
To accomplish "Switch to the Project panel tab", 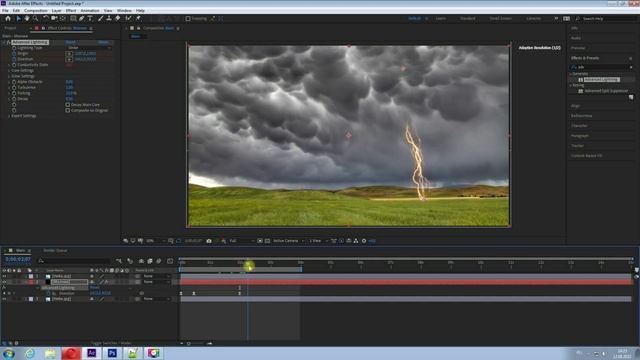I will (x=10, y=28).
